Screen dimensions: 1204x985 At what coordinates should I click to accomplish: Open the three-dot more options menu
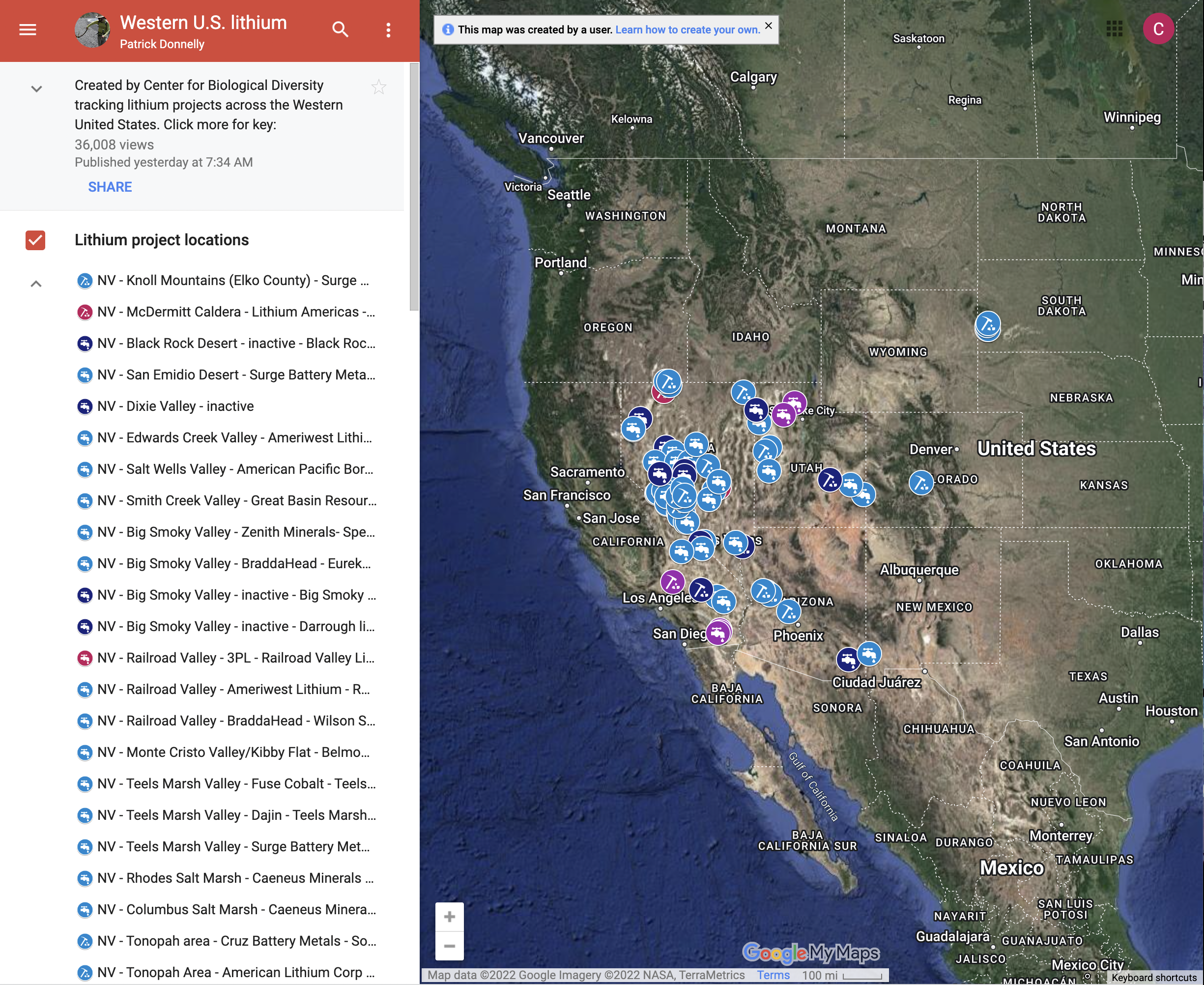(x=388, y=30)
